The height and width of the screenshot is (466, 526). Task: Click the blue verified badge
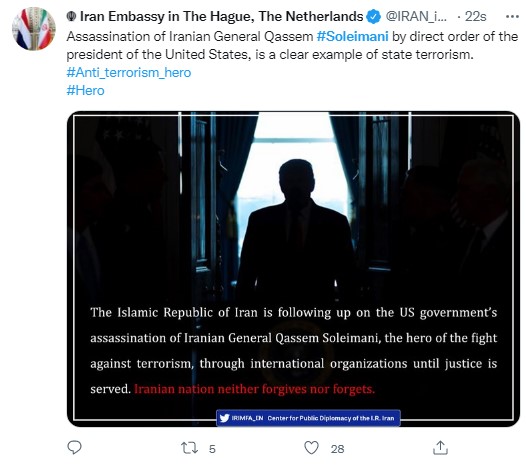click(373, 16)
